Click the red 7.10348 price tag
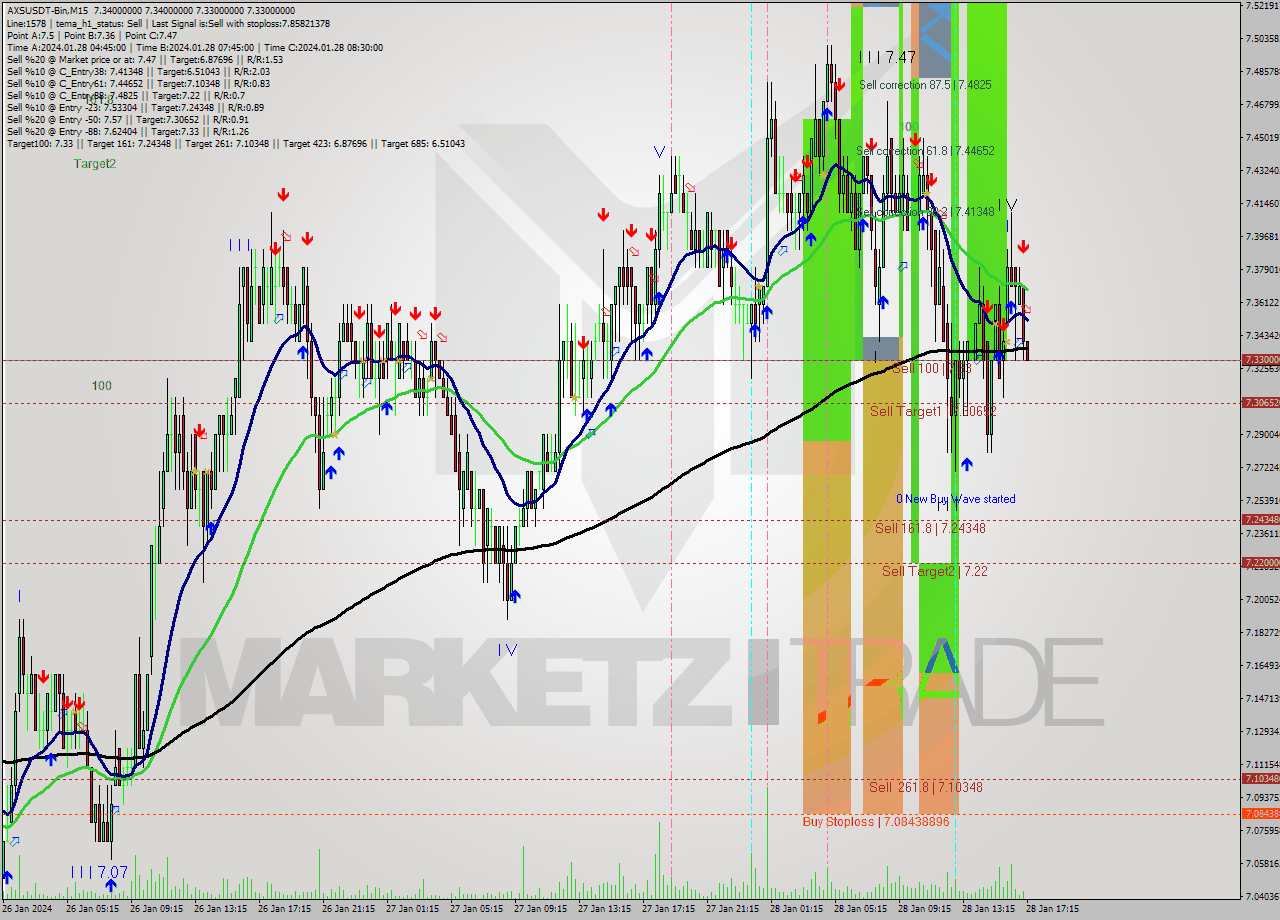Screen dimensions: 1280x920 pyautogui.click(x=1260, y=778)
